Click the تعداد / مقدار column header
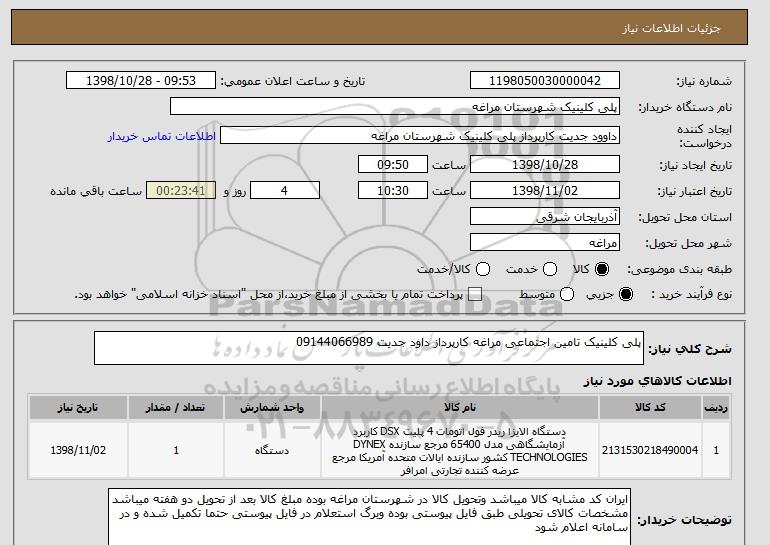Image resolution: width=770 pixels, height=545 pixels. point(176,408)
